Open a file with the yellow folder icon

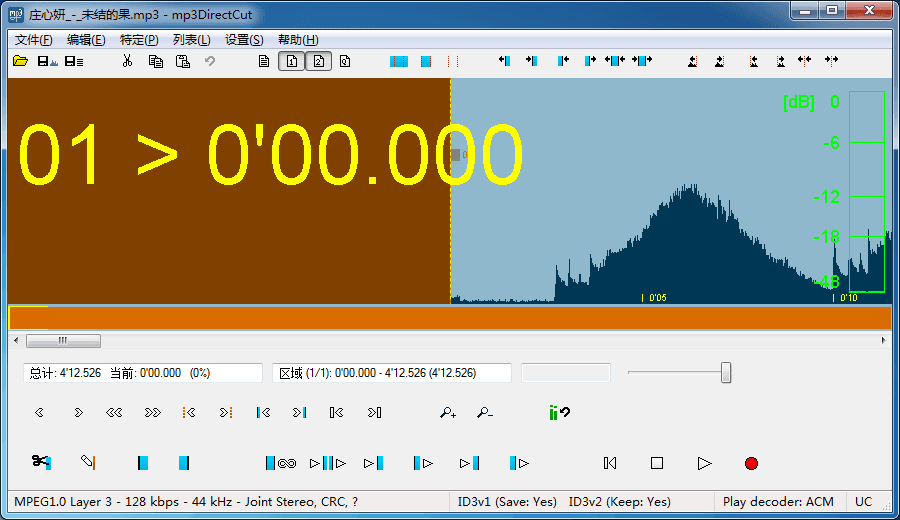point(20,61)
